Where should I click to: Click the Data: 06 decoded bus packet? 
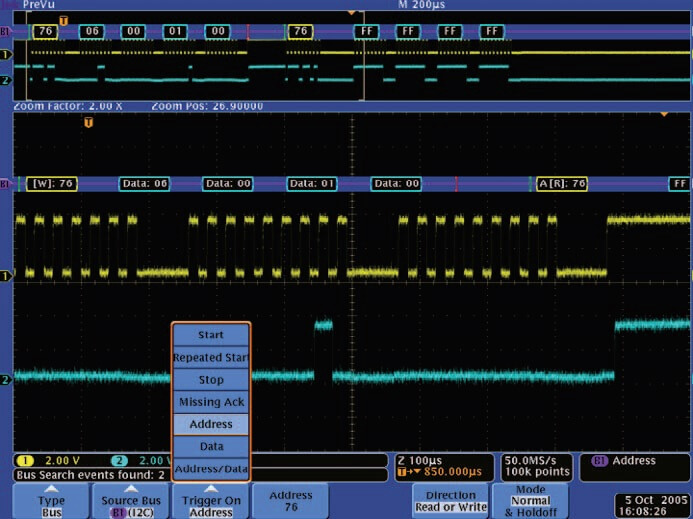[x=144, y=184]
